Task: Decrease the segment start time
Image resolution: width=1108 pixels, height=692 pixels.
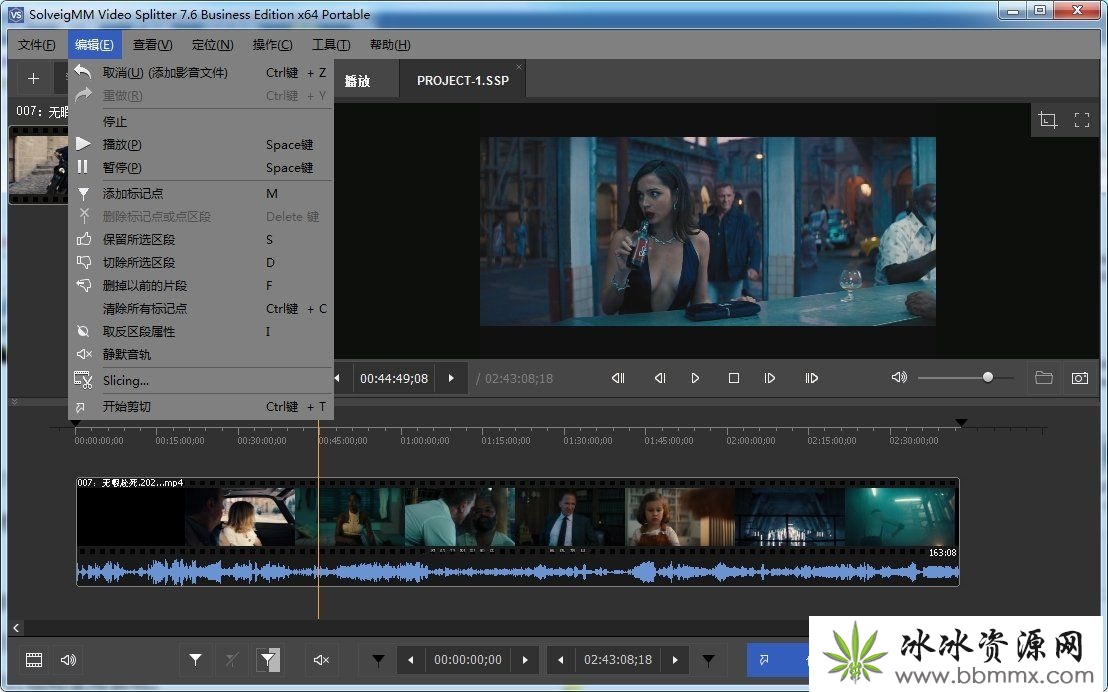Action: (411, 660)
